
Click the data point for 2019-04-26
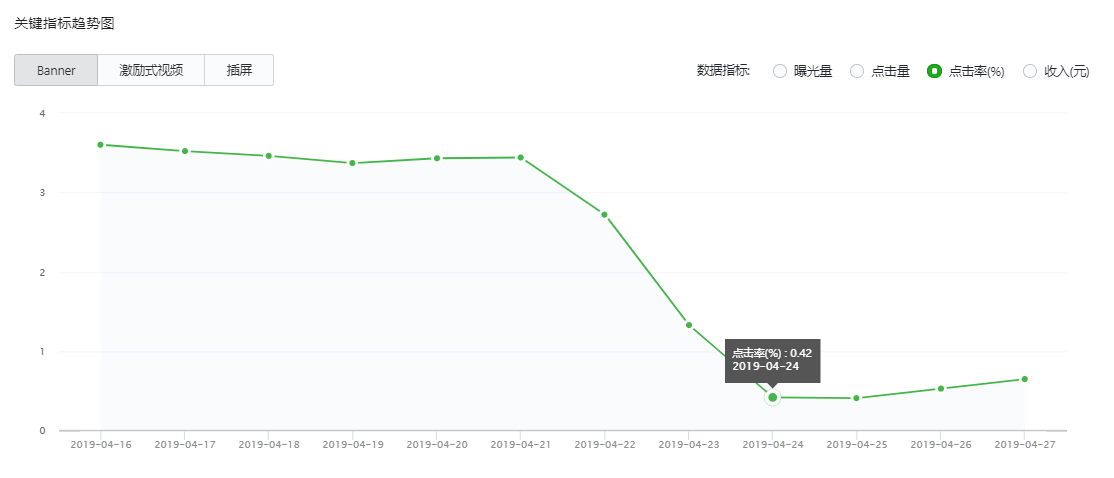(941, 389)
